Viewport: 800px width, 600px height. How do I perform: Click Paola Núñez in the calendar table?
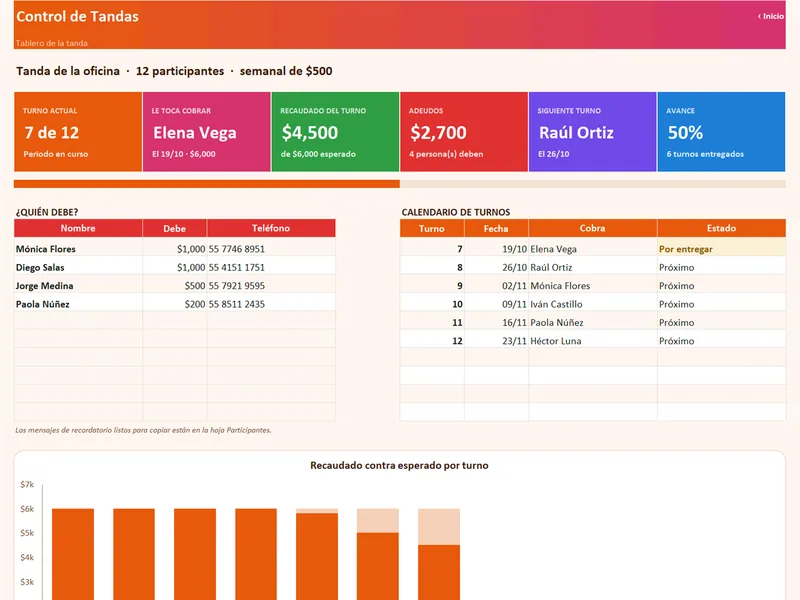593,322
